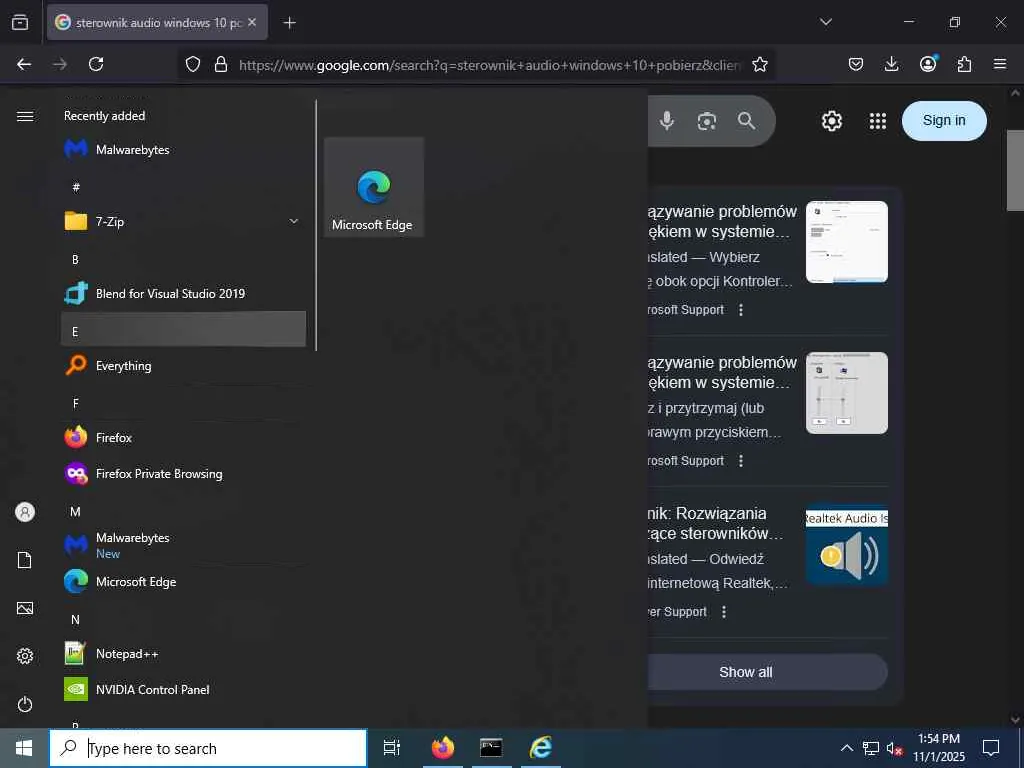Open the command prompt taskbar icon
The image size is (1024, 768).
(x=491, y=748)
